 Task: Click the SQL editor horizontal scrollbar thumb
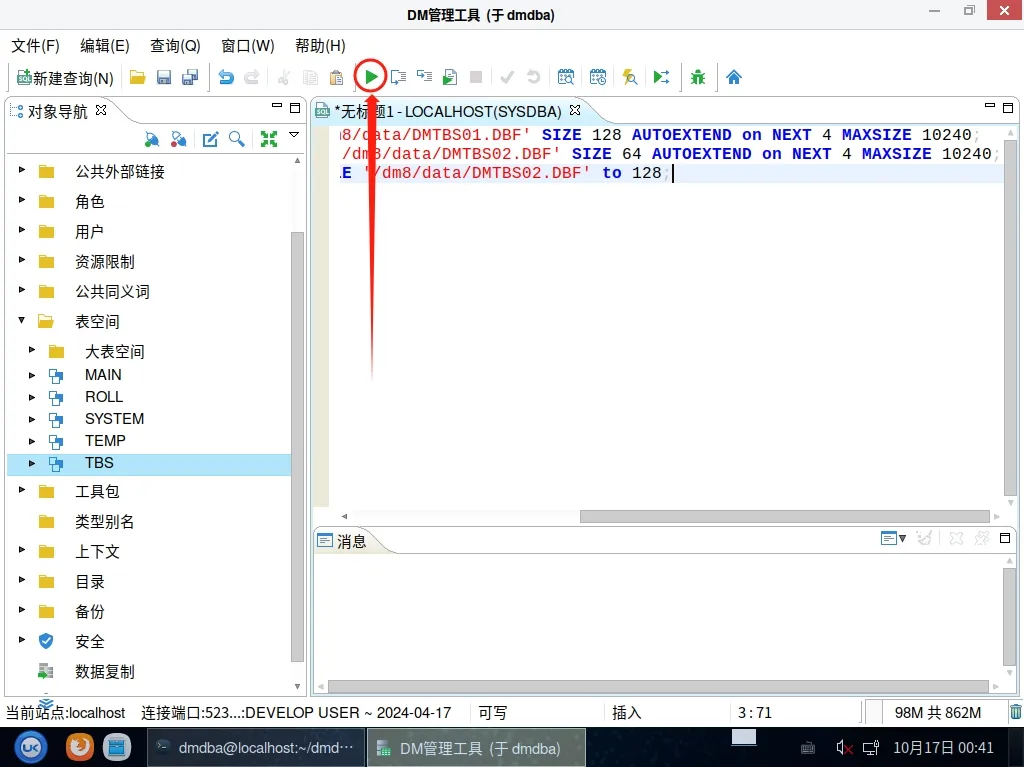tap(783, 517)
